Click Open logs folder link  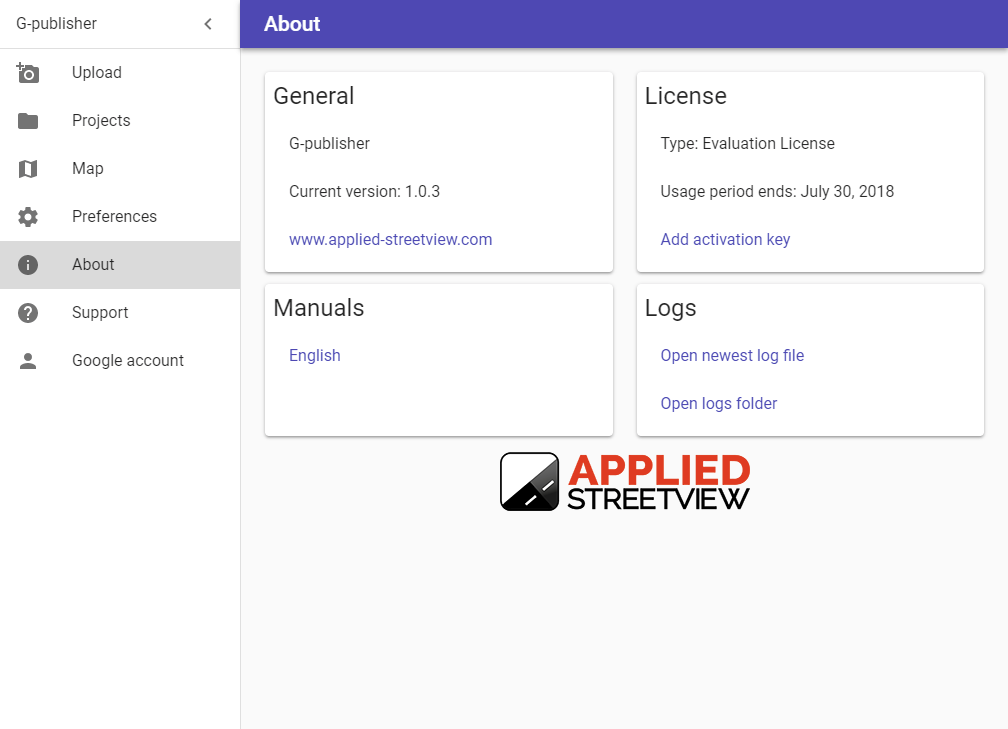click(x=719, y=404)
